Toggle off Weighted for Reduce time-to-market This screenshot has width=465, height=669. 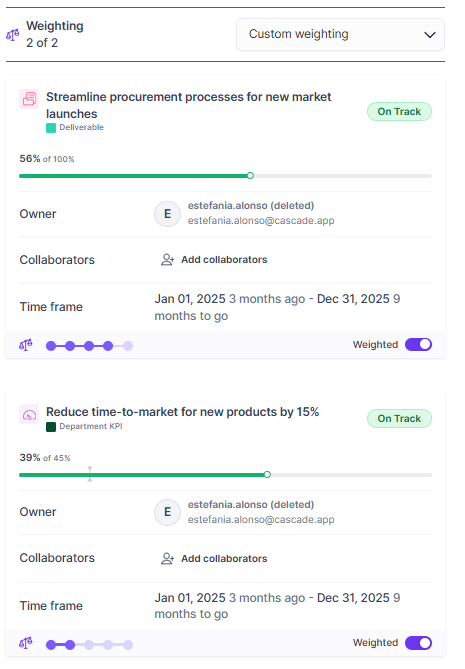coord(418,643)
